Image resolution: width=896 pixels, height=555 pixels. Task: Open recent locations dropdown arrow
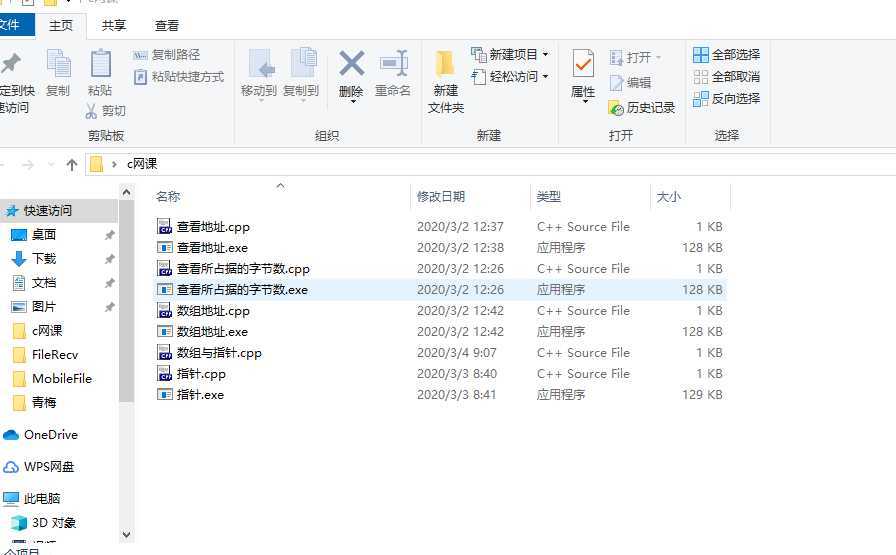51,165
